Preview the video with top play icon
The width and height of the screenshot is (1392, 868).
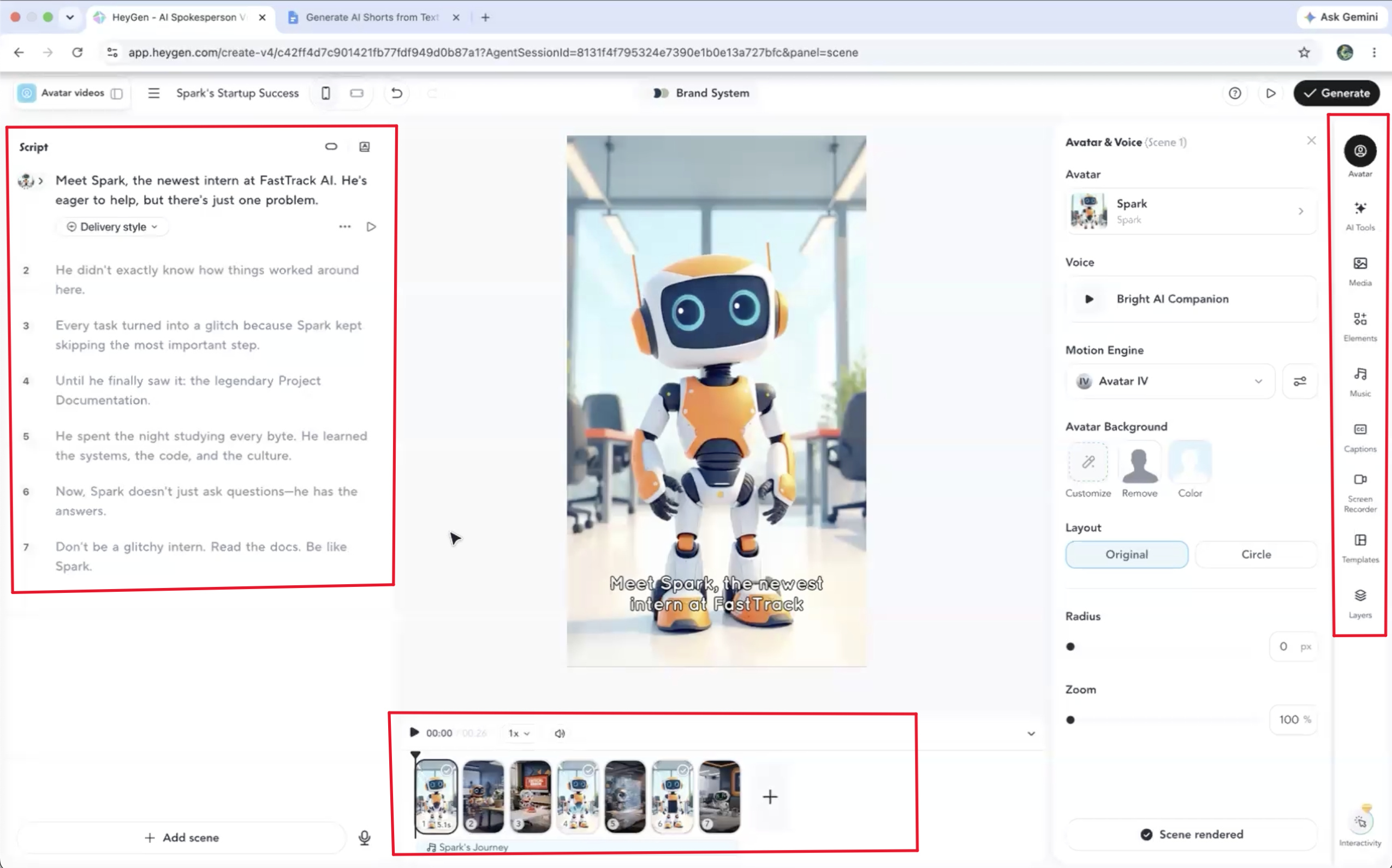(x=1270, y=93)
